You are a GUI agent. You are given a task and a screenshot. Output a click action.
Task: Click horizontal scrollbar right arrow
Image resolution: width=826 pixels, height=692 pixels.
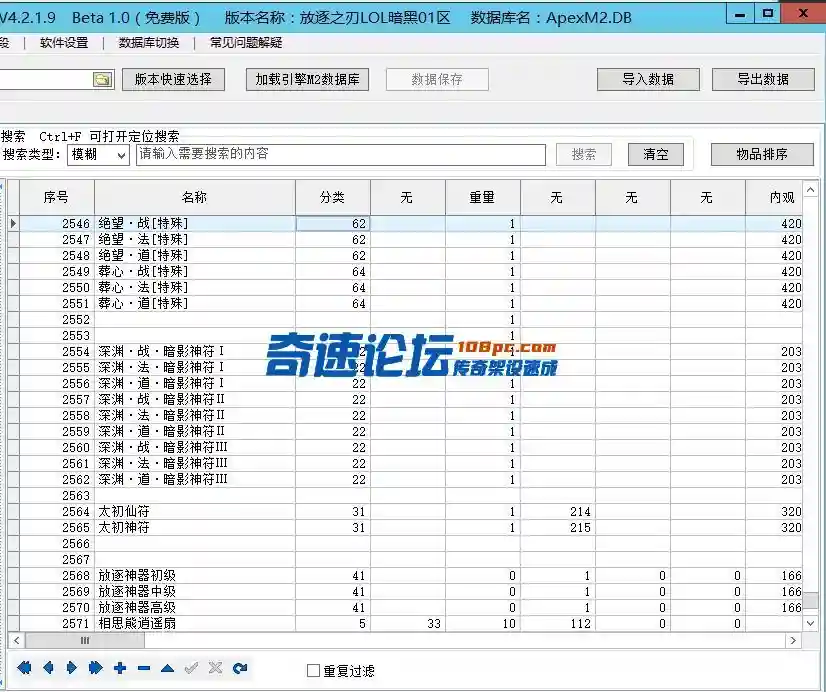(793, 640)
